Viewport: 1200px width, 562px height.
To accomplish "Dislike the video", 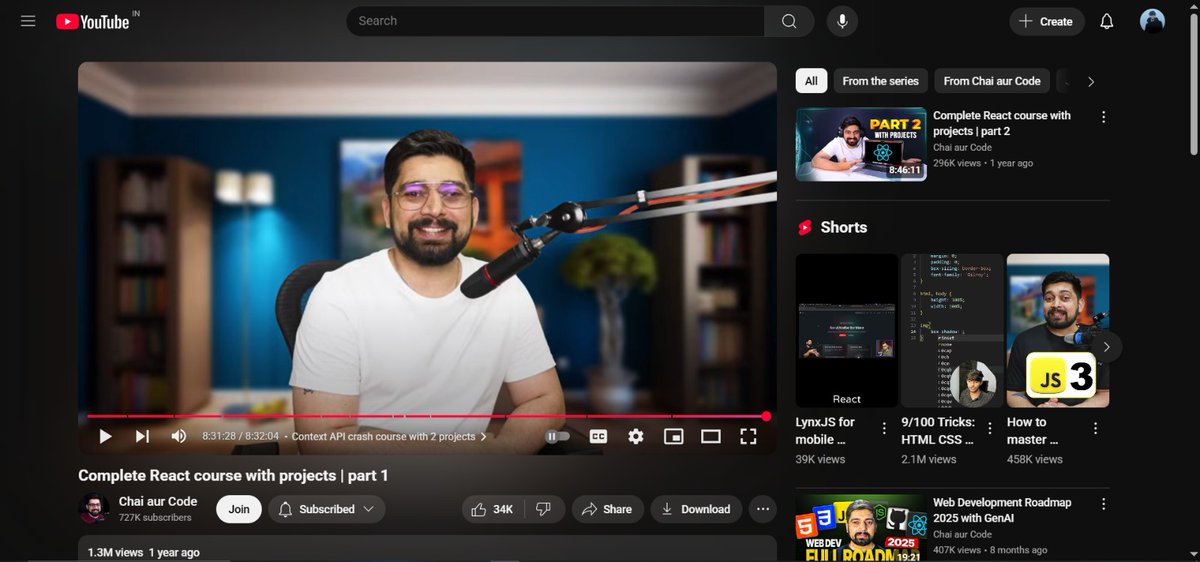I will pyautogui.click(x=544, y=509).
